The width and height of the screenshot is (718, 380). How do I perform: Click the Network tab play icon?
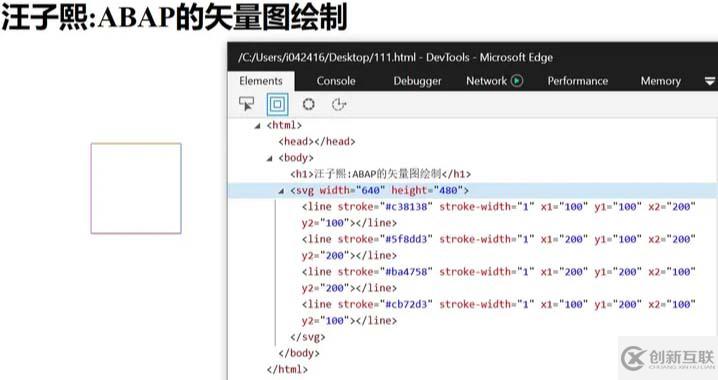tap(517, 81)
